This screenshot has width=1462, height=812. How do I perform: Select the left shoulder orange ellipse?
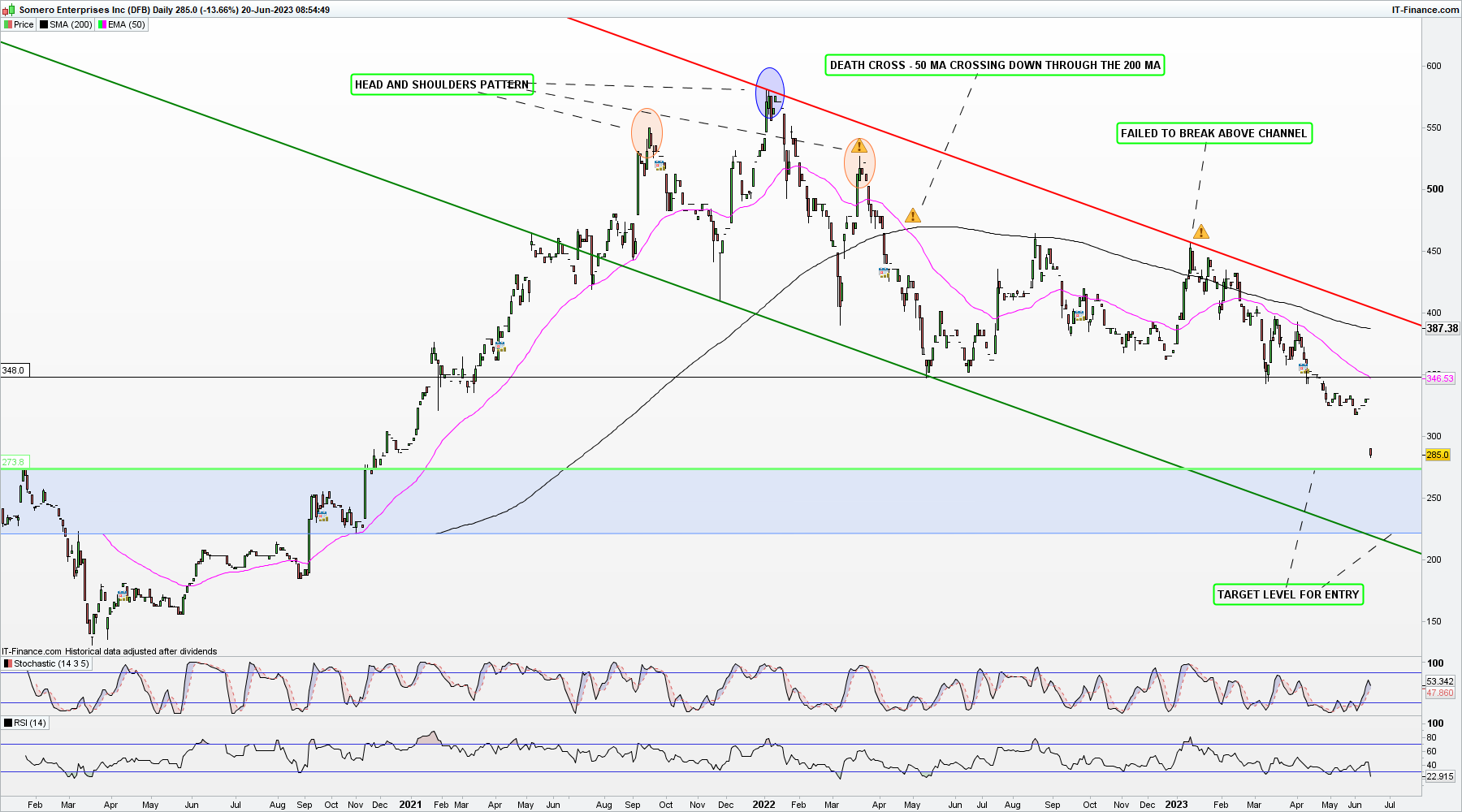(x=647, y=132)
